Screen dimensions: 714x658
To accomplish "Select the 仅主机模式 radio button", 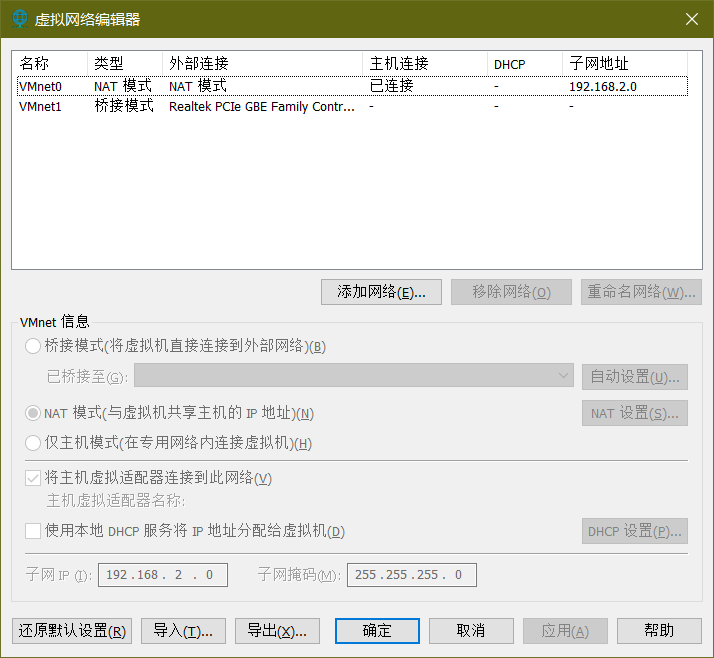I will (33, 443).
